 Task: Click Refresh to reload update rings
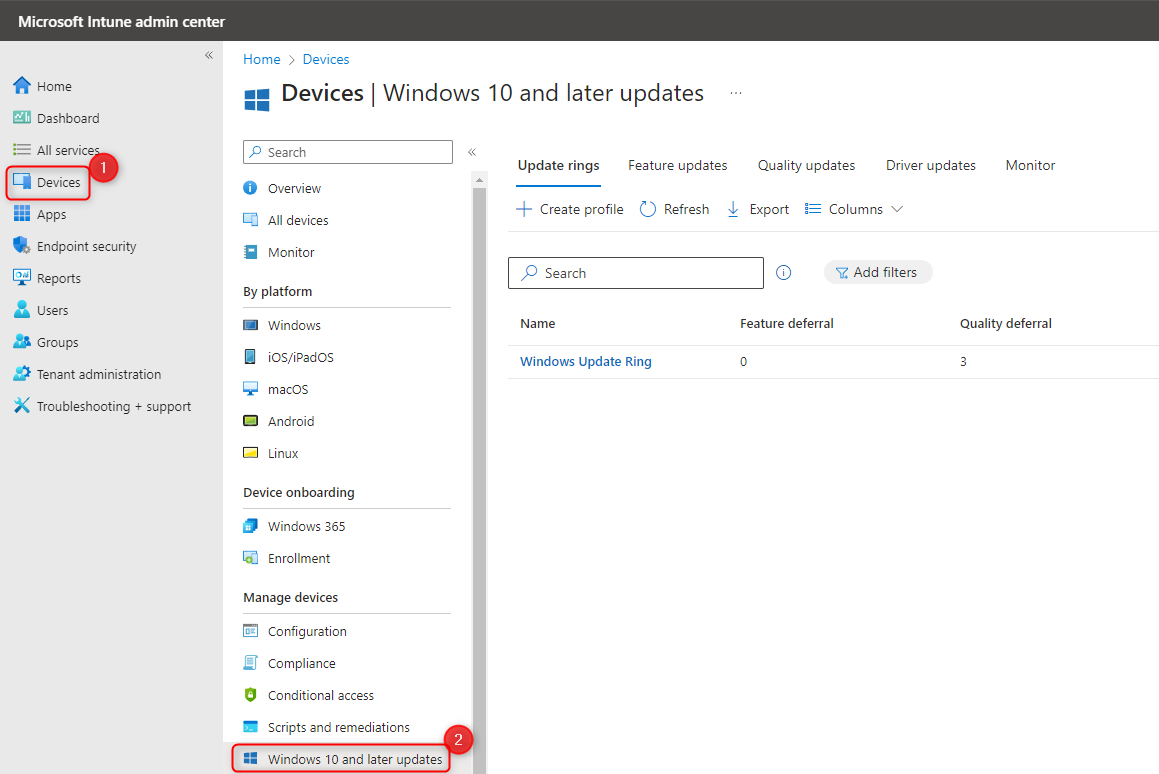click(674, 209)
